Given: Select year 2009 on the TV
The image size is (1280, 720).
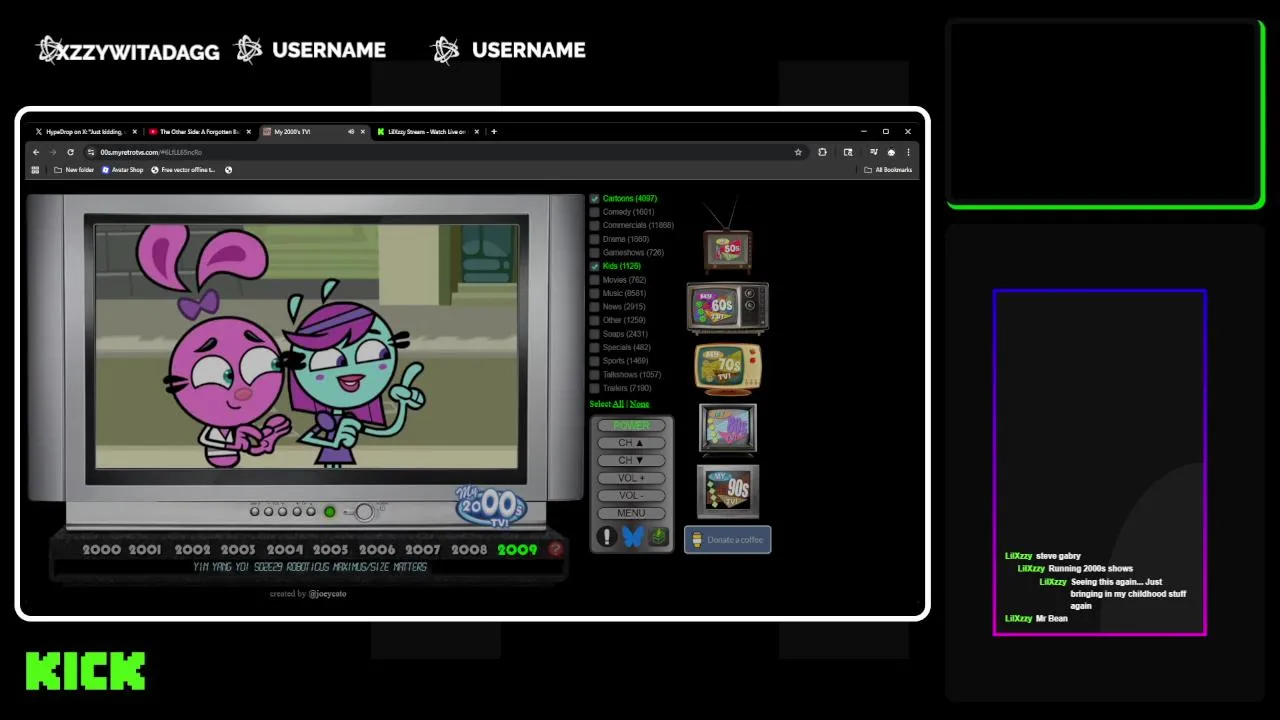Looking at the screenshot, I should click(517, 549).
